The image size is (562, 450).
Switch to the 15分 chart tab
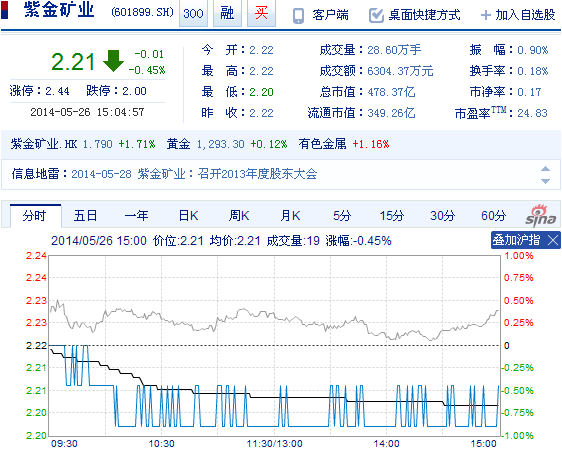point(392,216)
